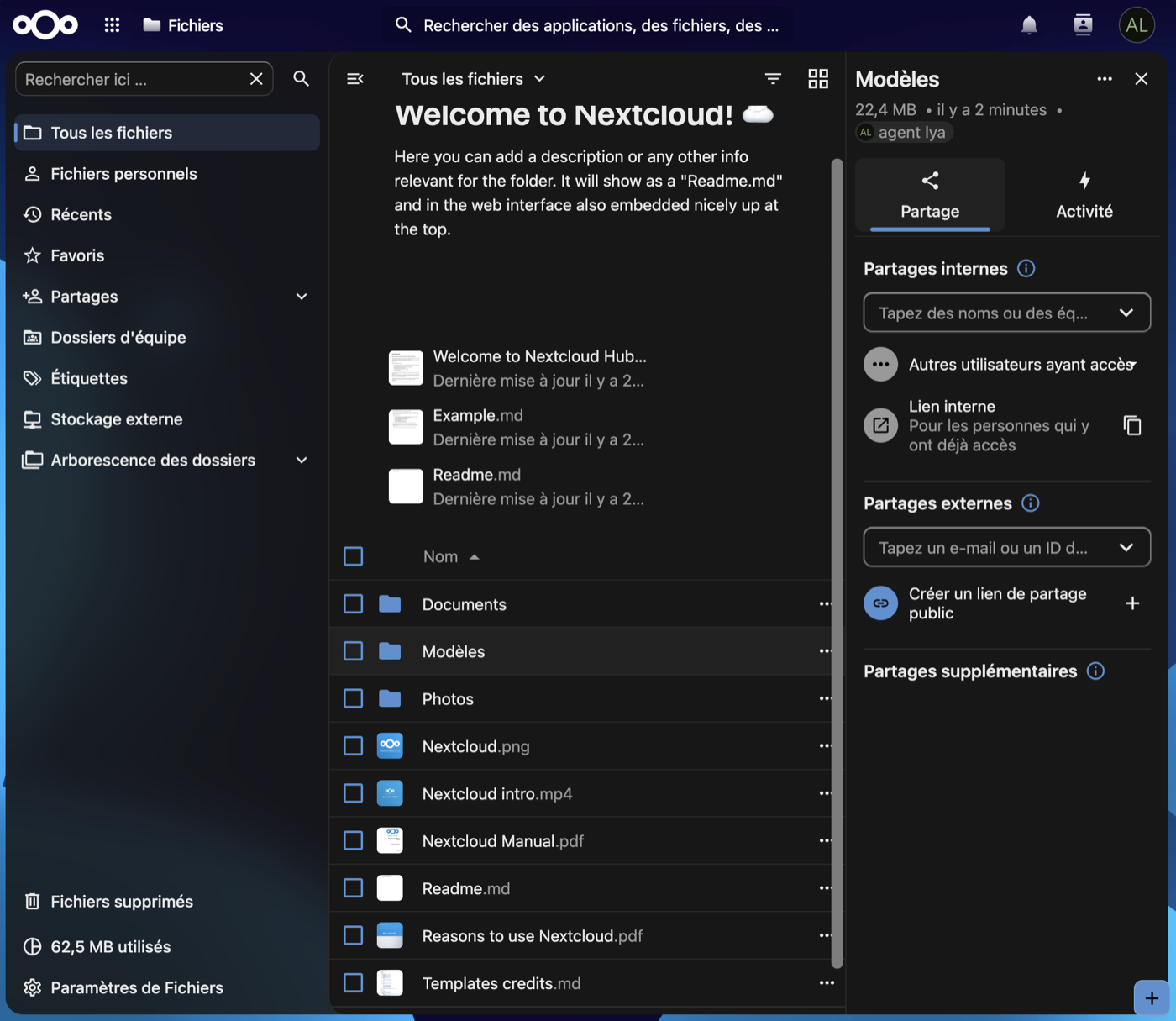Expand the Partages sidebar section
Screen dimensions: 1176x1021
pyautogui.click(x=302, y=297)
